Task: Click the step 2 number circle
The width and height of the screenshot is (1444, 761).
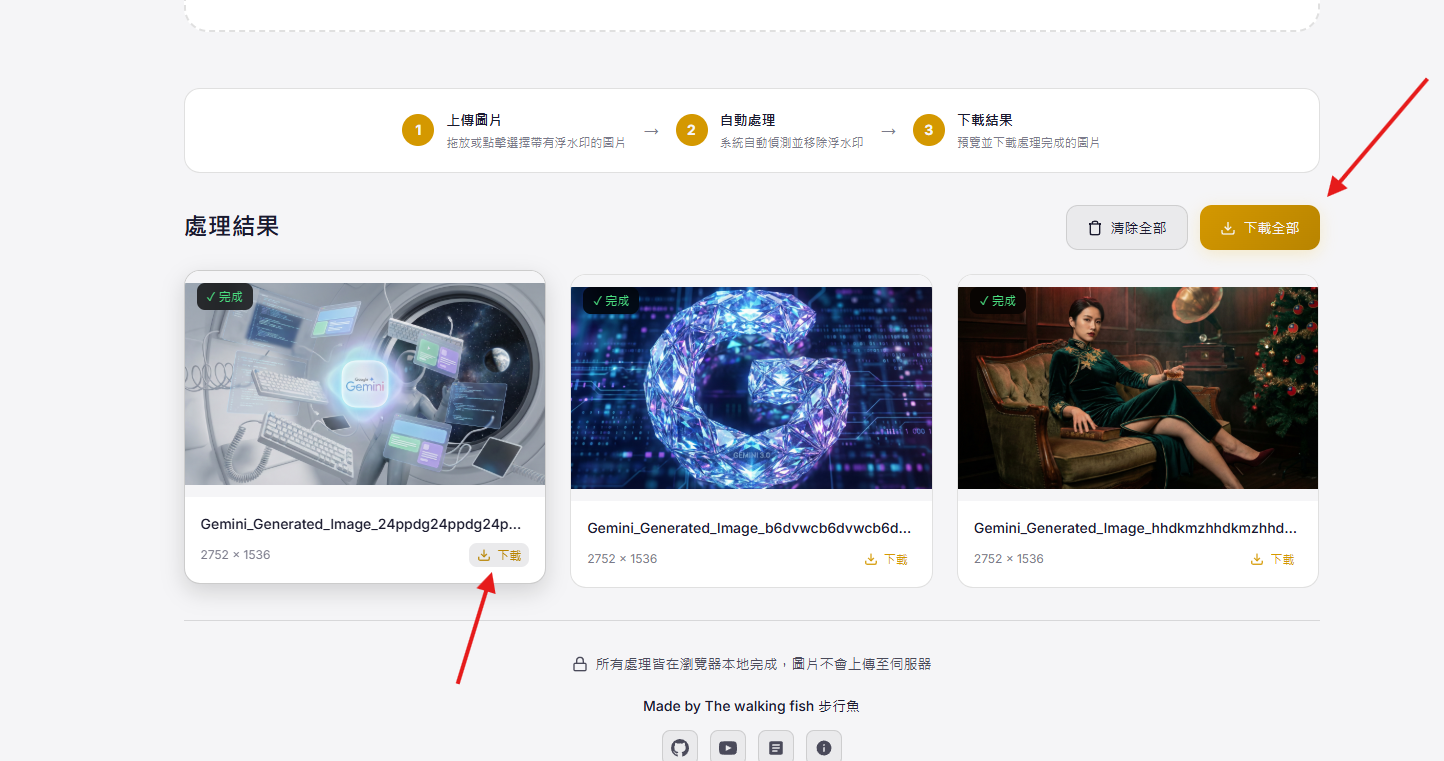Action: pyautogui.click(x=692, y=130)
